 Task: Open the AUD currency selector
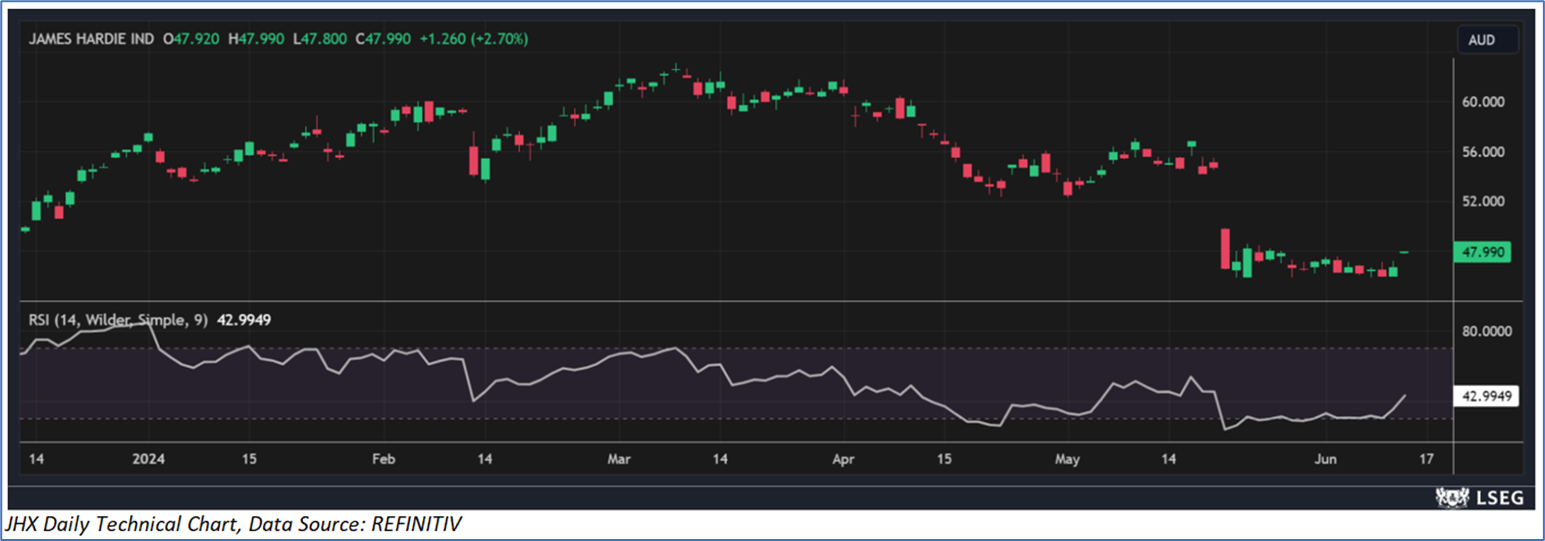click(1488, 40)
